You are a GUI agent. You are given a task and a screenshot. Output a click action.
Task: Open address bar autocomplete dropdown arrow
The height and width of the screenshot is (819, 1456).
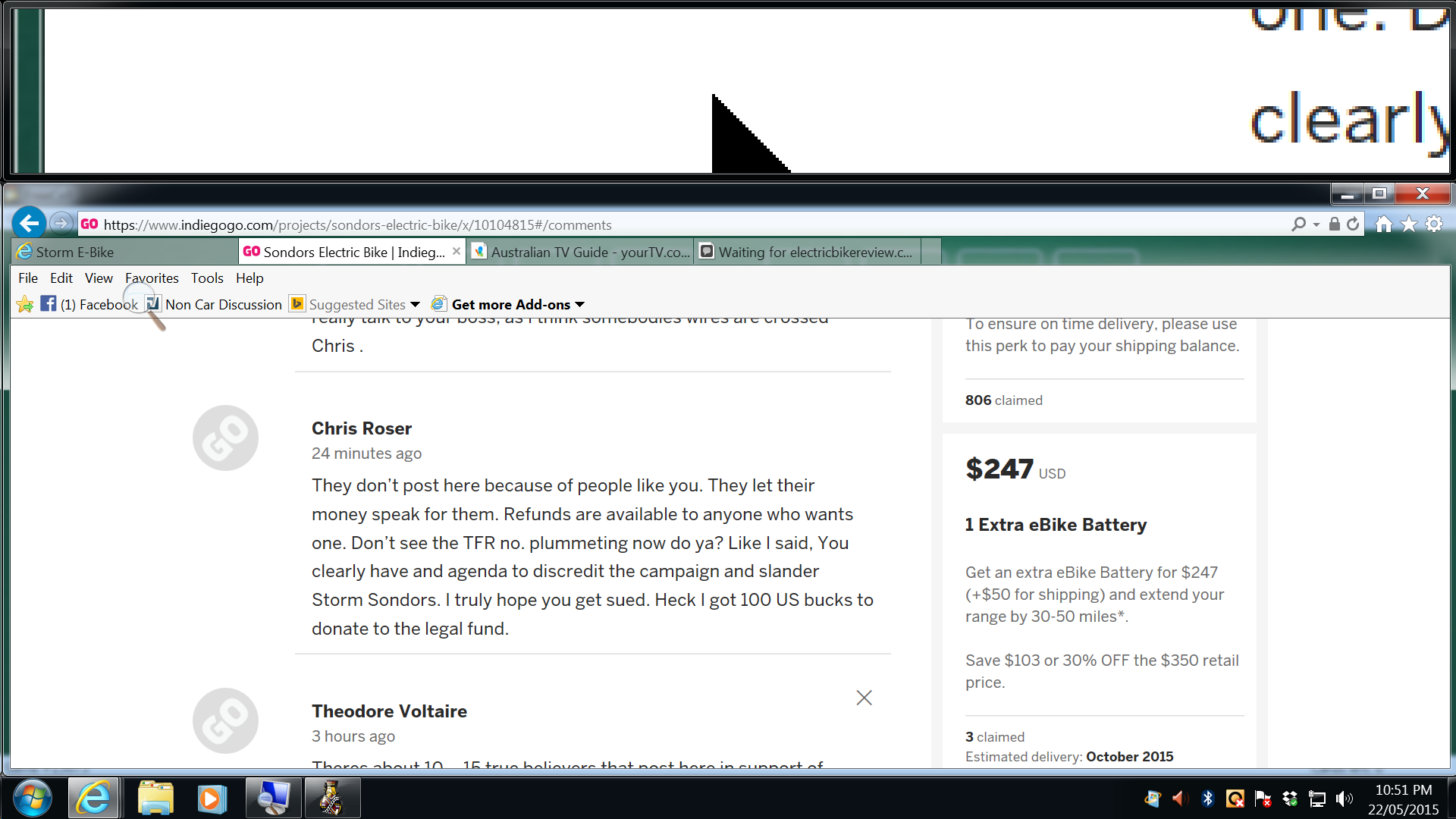(x=1316, y=225)
